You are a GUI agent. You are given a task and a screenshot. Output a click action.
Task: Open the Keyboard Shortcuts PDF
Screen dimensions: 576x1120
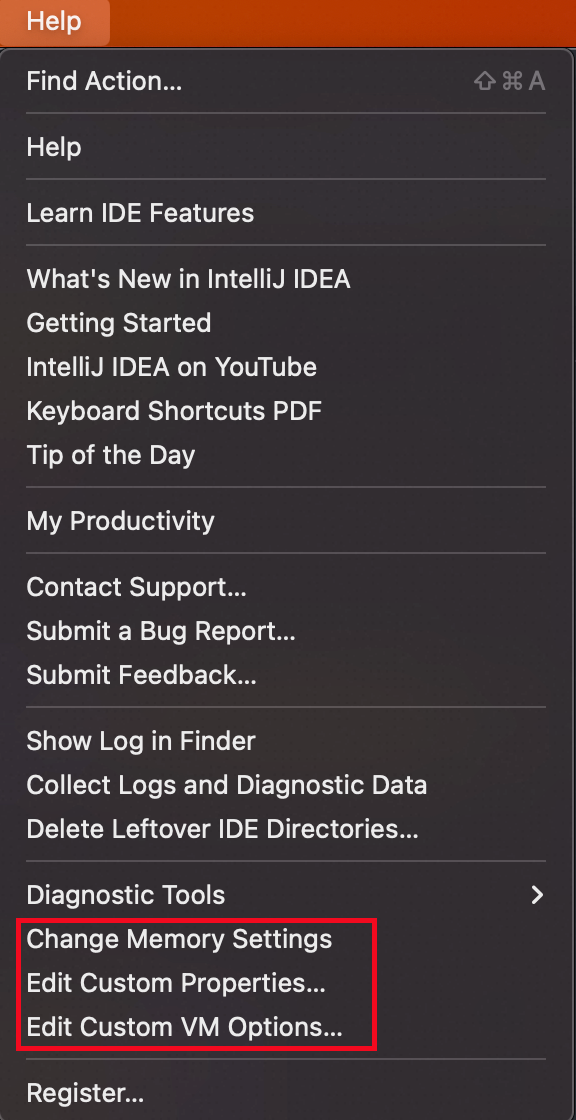(x=174, y=411)
